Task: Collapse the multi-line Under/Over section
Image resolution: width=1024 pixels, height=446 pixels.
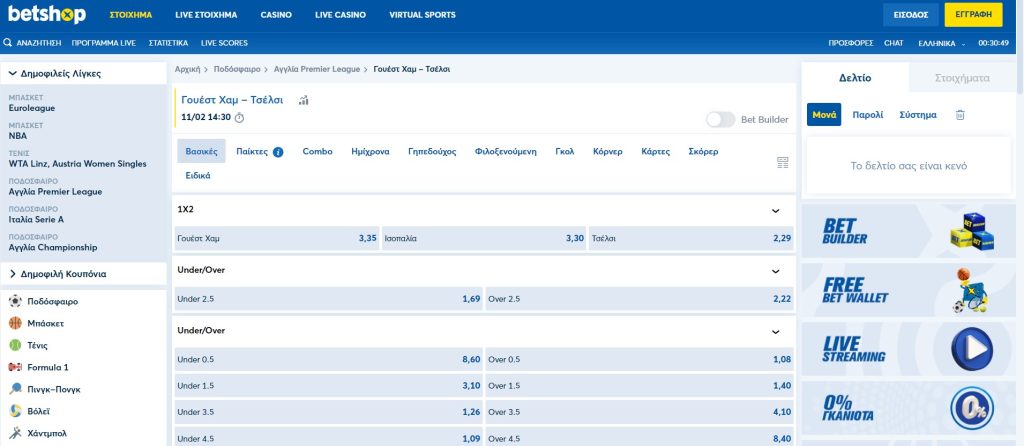Action: [776, 332]
